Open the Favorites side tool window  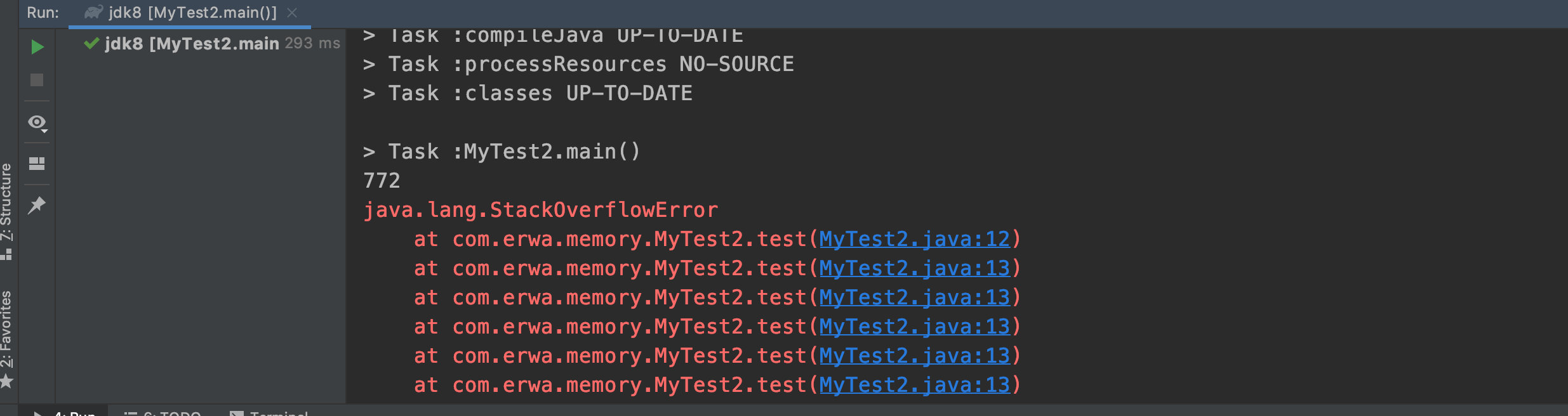tap(6, 328)
